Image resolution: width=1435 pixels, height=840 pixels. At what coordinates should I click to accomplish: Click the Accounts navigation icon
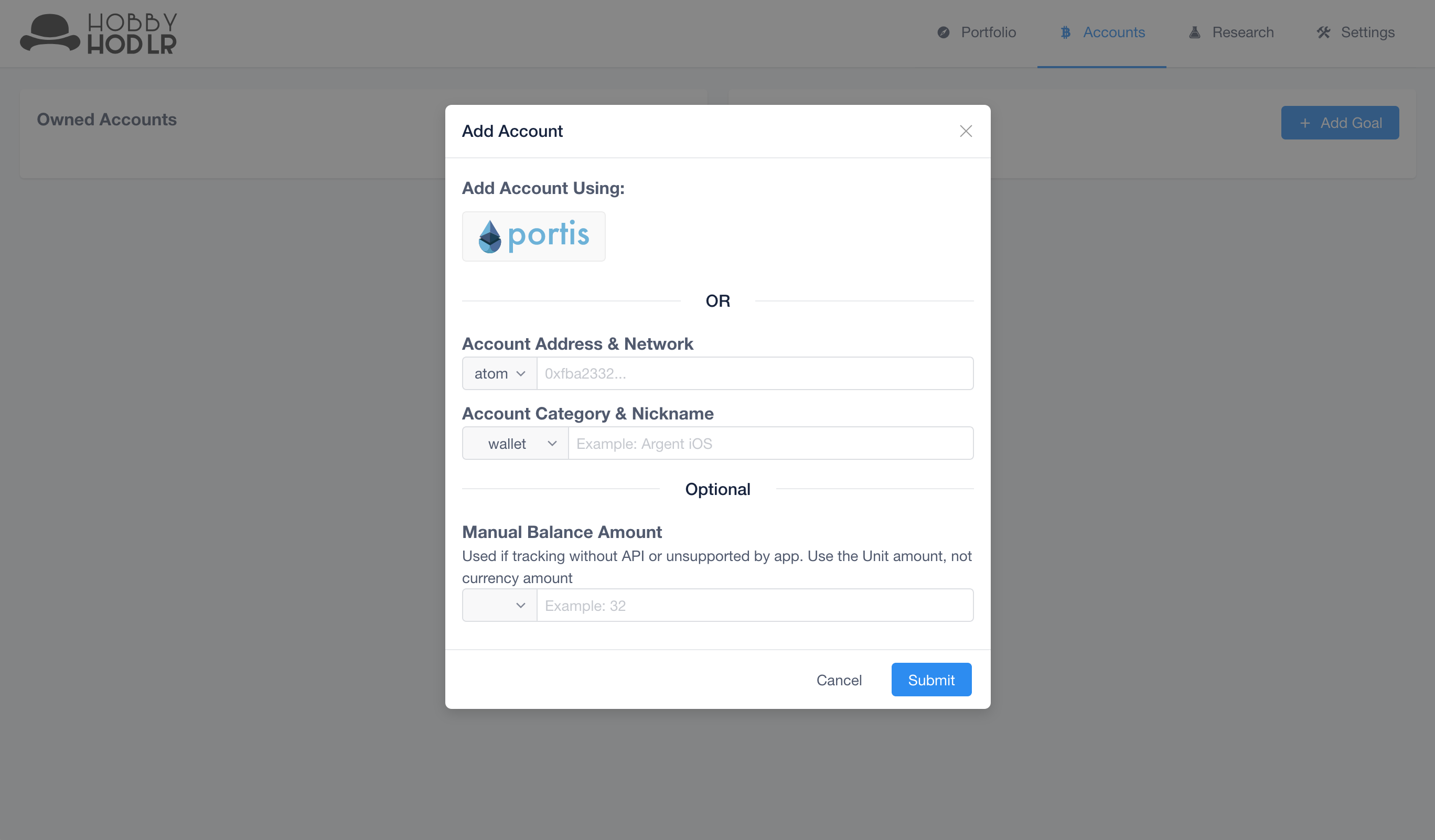[x=1064, y=31]
